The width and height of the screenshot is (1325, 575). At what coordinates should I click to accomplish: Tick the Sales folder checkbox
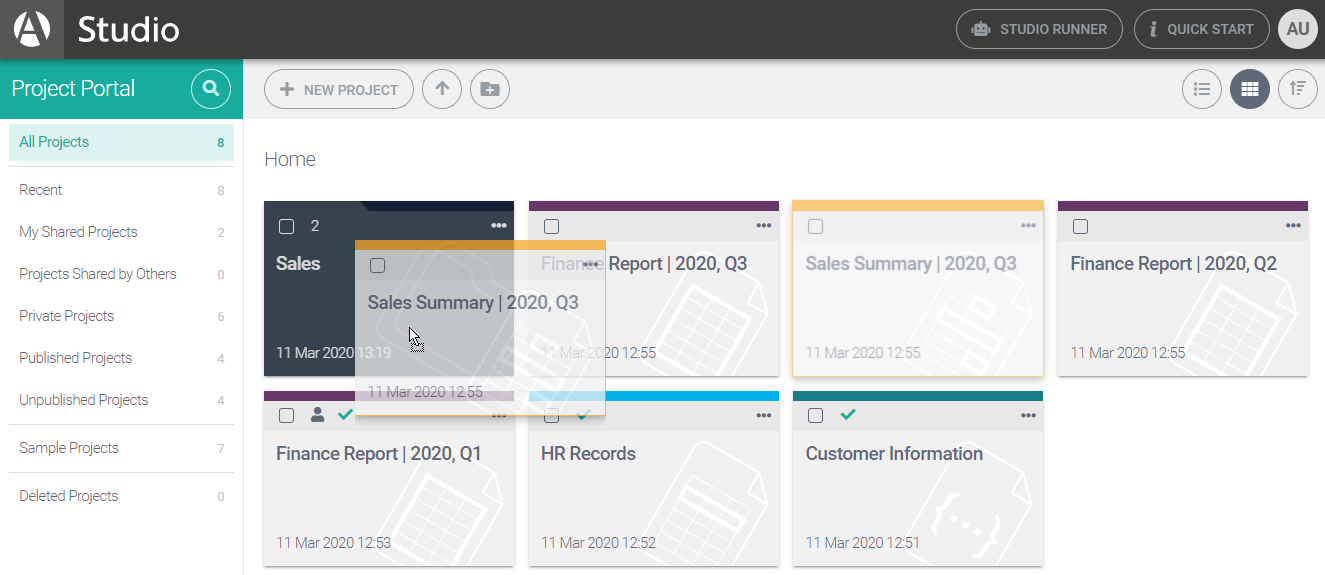pyautogui.click(x=286, y=226)
